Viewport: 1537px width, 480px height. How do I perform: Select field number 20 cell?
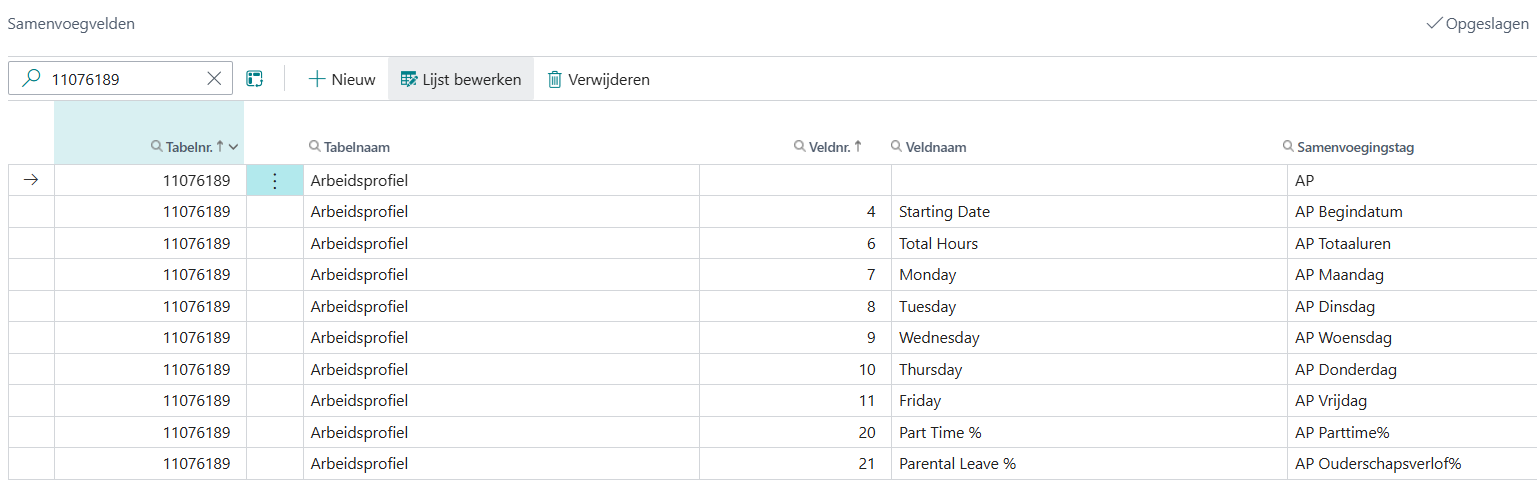click(x=866, y=433)
